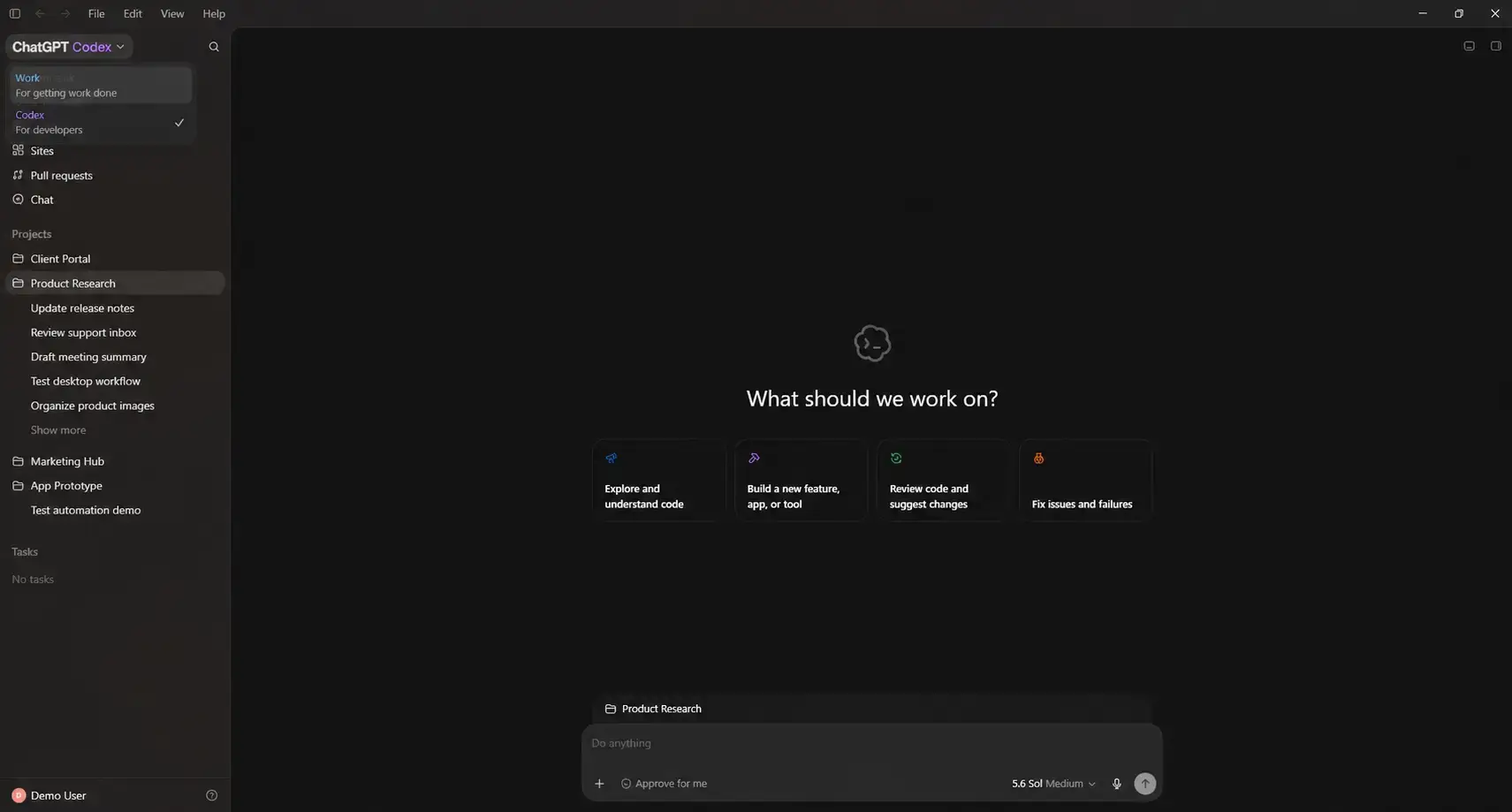Choose Fix issues and failures suggestion
The image size is (1512, 812).
1086,481
